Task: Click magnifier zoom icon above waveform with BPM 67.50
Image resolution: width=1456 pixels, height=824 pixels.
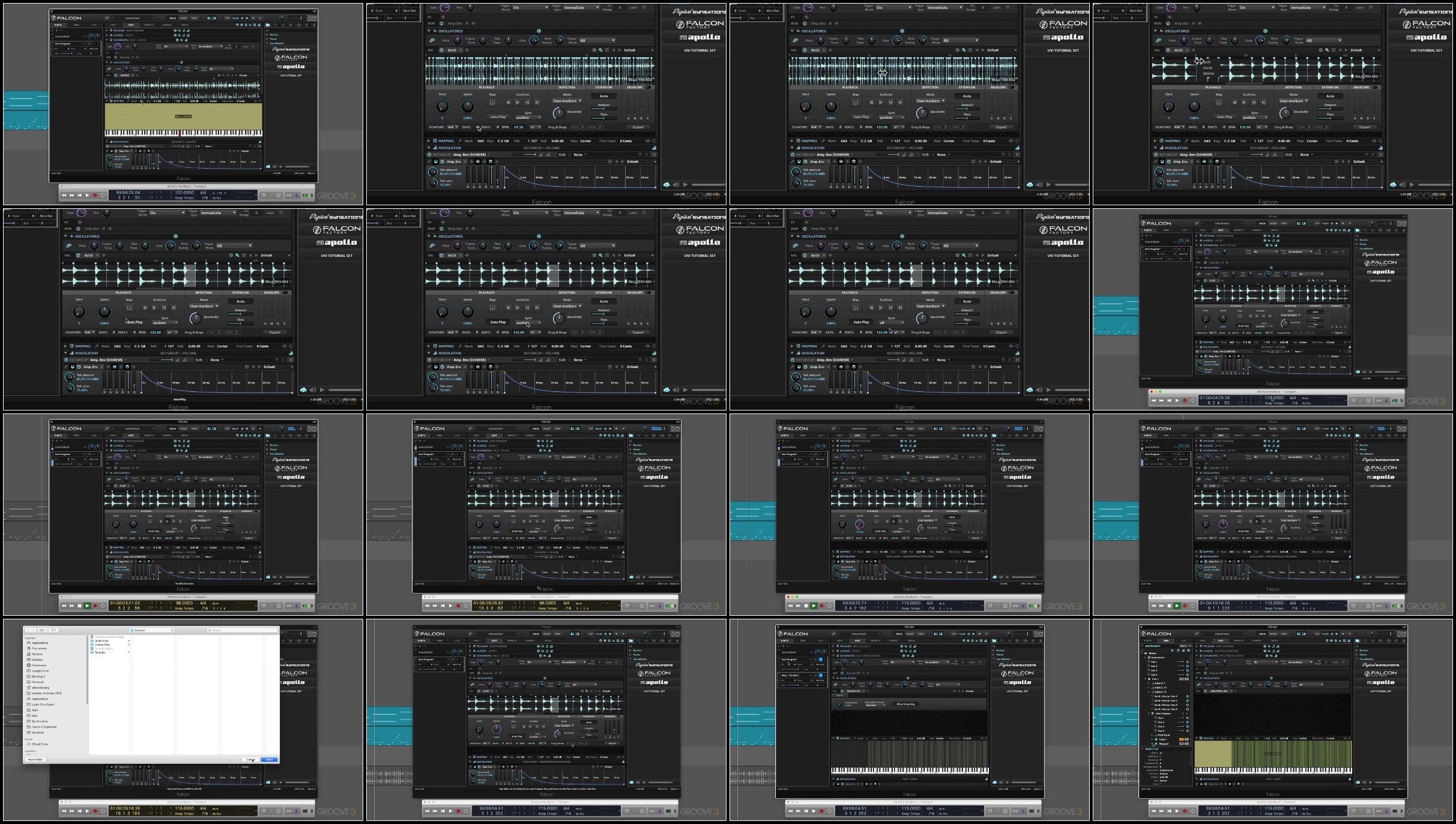Action: (600, 50)
